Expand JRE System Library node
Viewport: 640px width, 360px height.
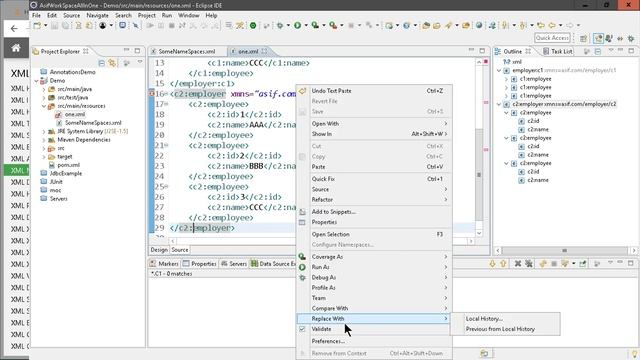[44, 131]
